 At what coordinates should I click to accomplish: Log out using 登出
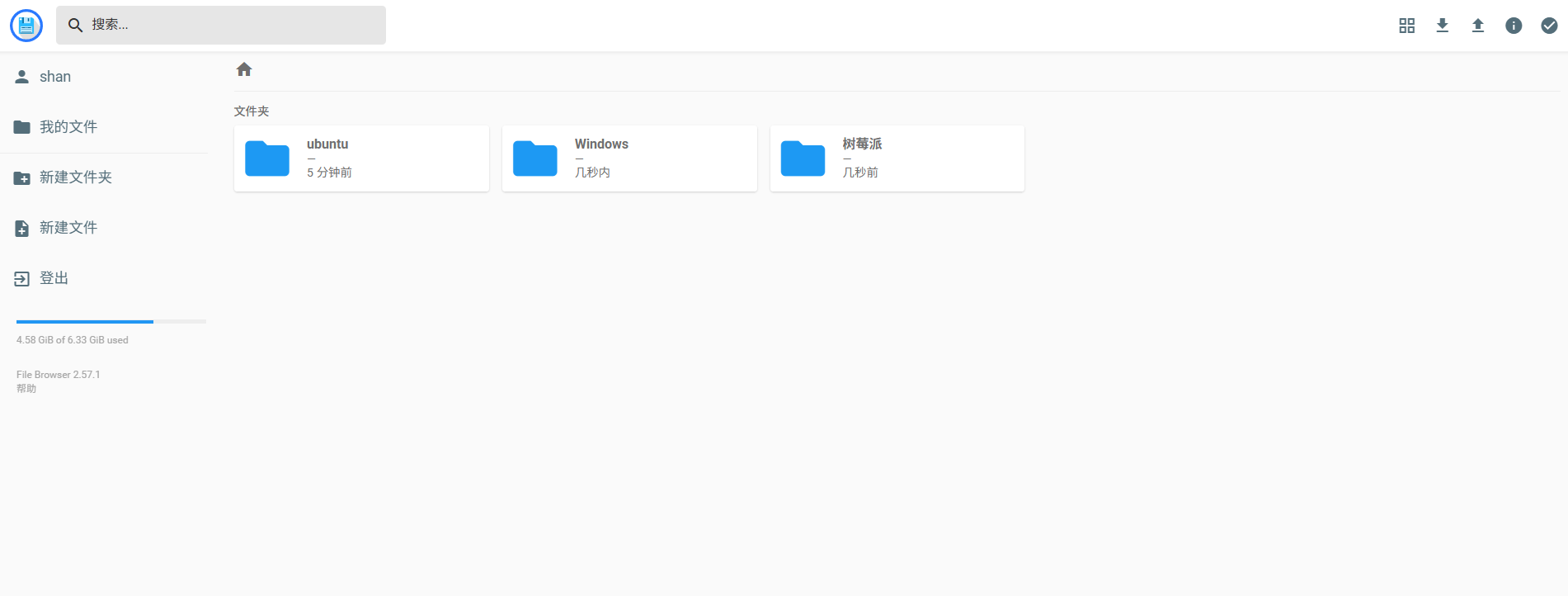click(x=54, y=278)
